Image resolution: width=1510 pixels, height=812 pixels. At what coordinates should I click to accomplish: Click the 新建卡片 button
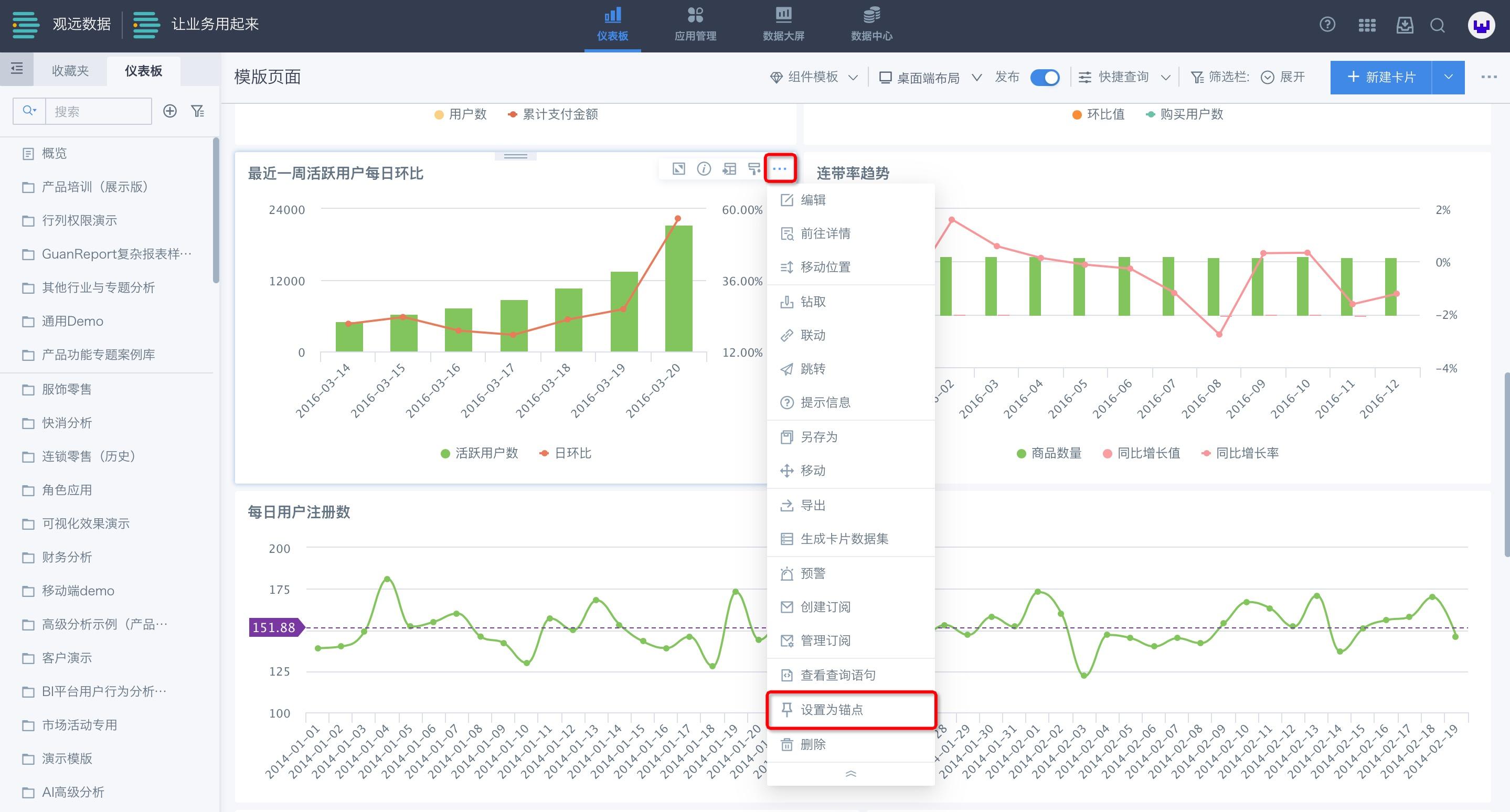(1381, 77)
